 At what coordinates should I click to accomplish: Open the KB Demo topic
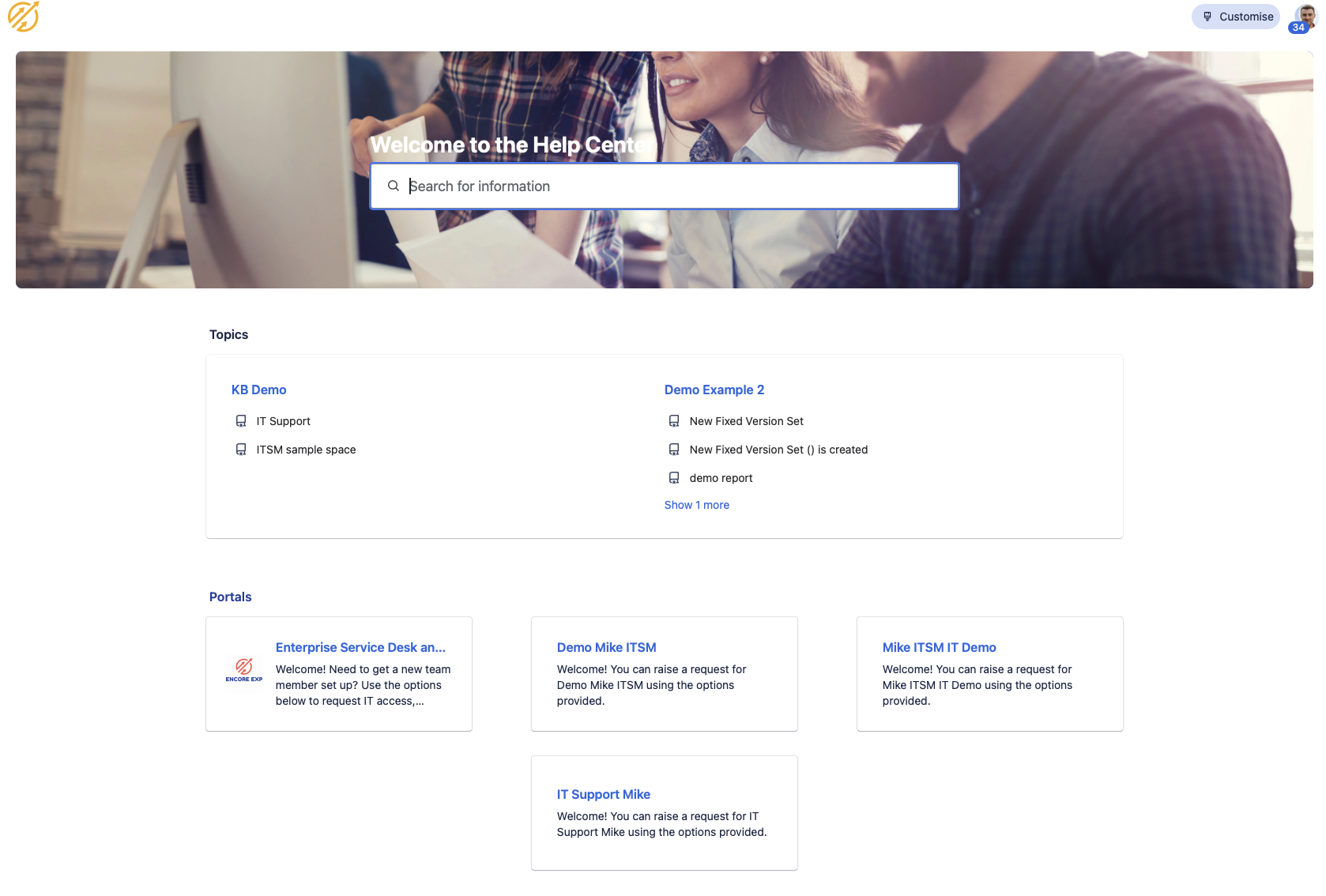pyautogui.click(x=258, y=390)
